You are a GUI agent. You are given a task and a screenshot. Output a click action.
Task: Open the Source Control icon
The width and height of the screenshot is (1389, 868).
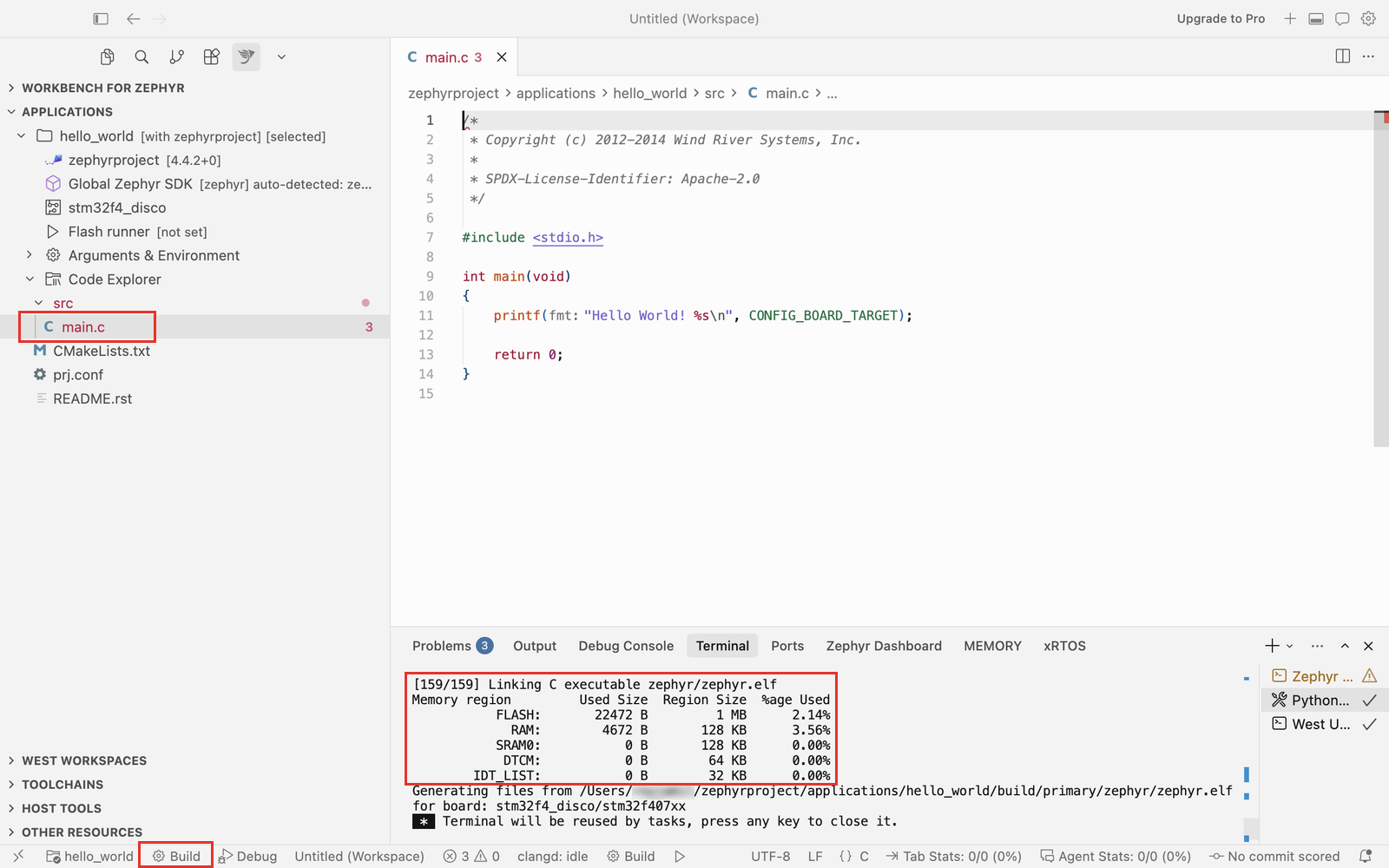point(176,57)
